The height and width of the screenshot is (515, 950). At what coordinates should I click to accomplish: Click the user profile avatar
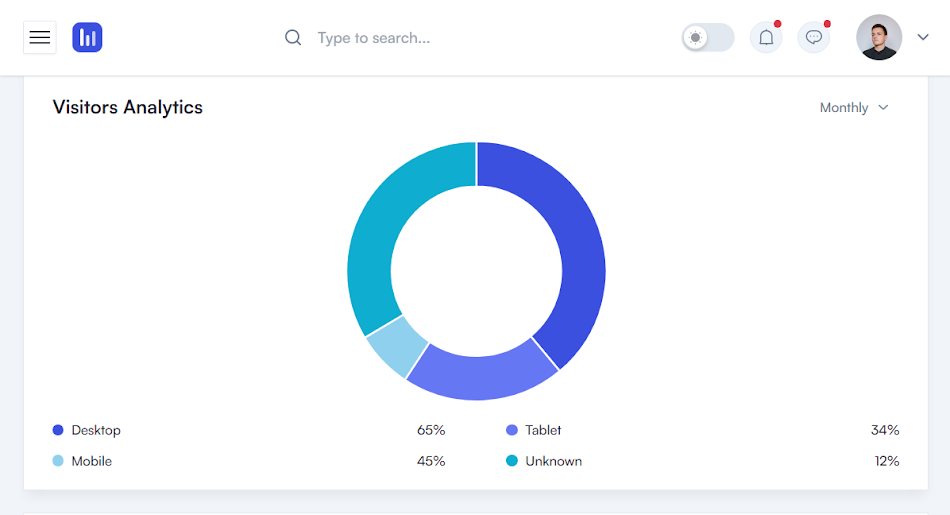pyautogui.click(x=879, y=38)
